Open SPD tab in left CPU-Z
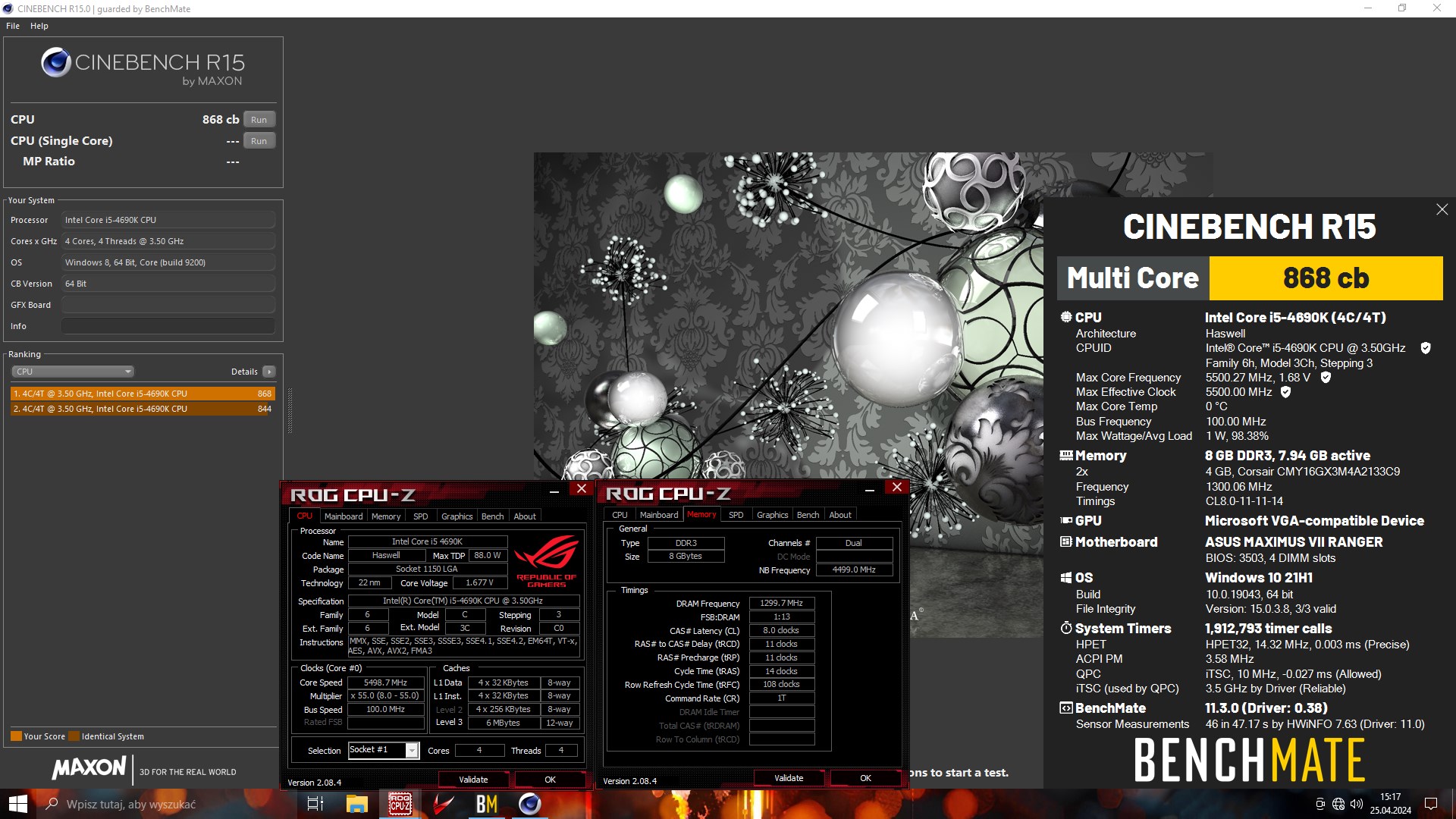This screenshot has width=1456, height=819. coord(421,516)
